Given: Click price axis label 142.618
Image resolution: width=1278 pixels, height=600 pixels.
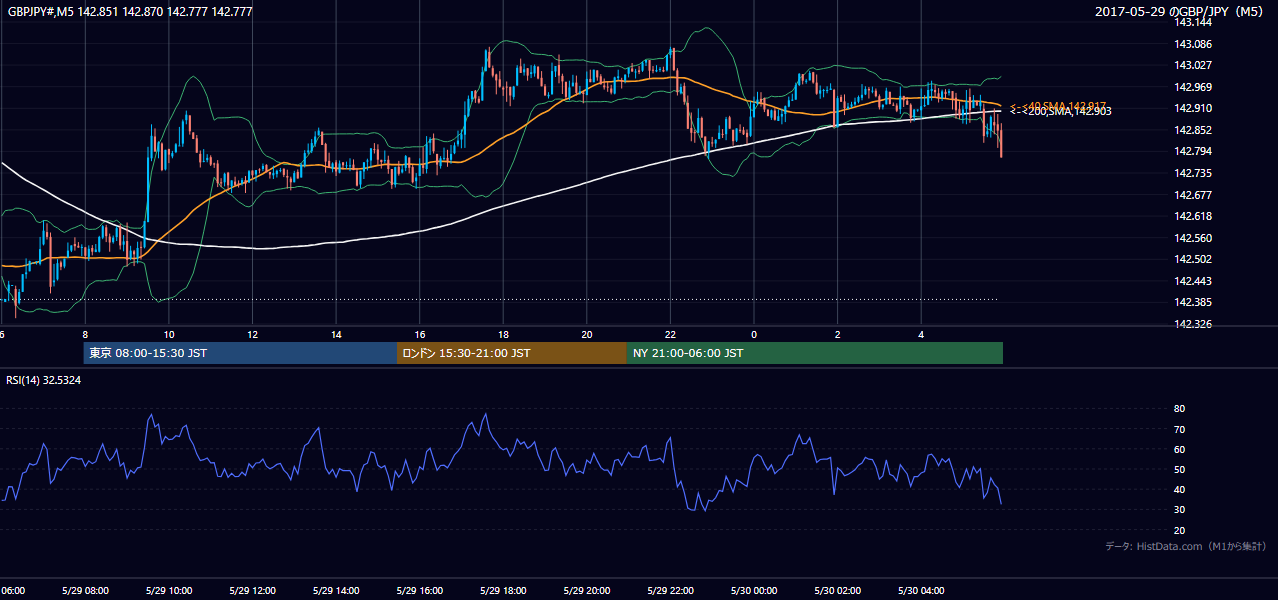Looking at the screenshot, I should [x=1192, y=216].
